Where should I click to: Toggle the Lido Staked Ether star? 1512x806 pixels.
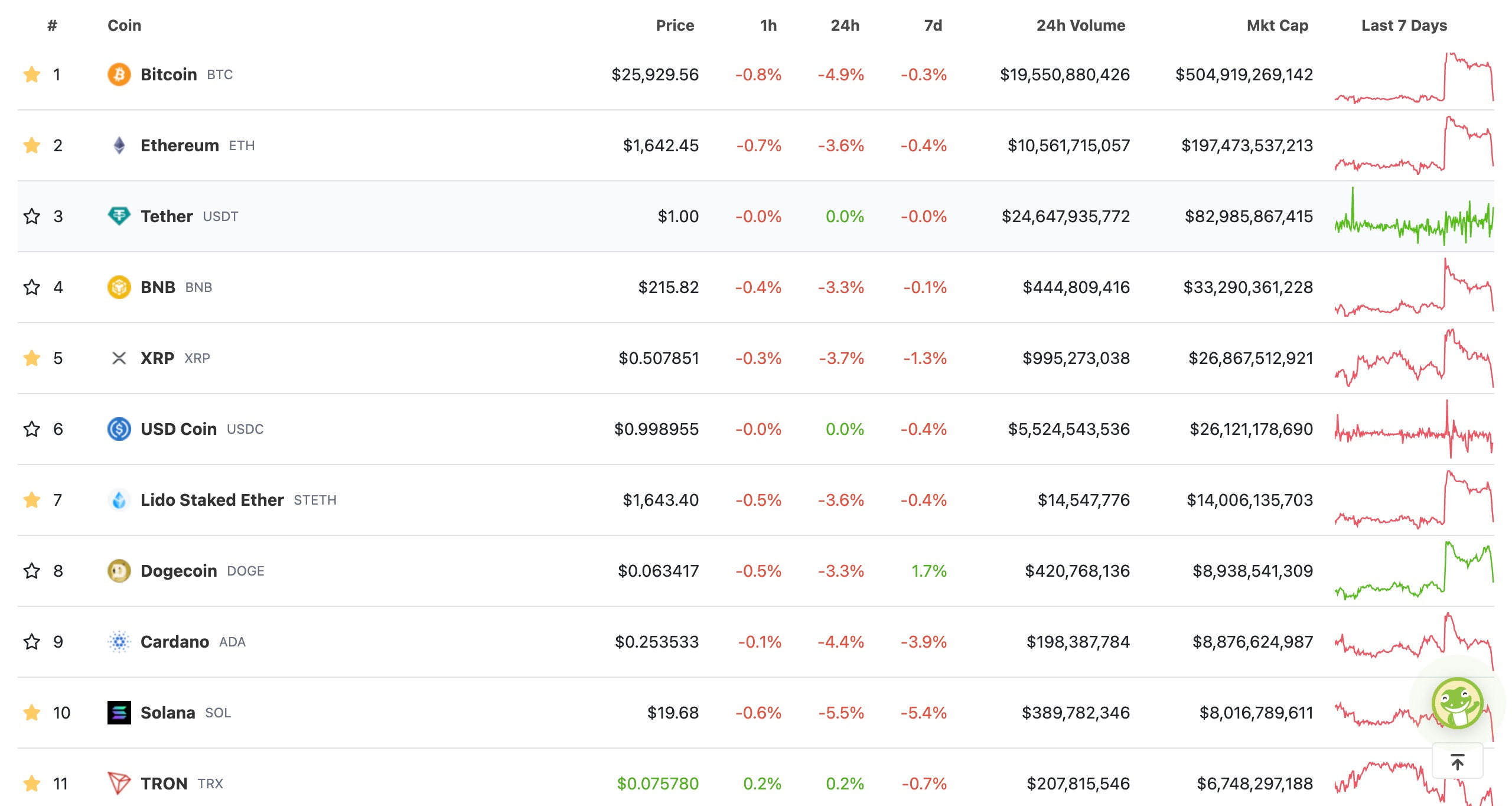click(x=32, y=500)
